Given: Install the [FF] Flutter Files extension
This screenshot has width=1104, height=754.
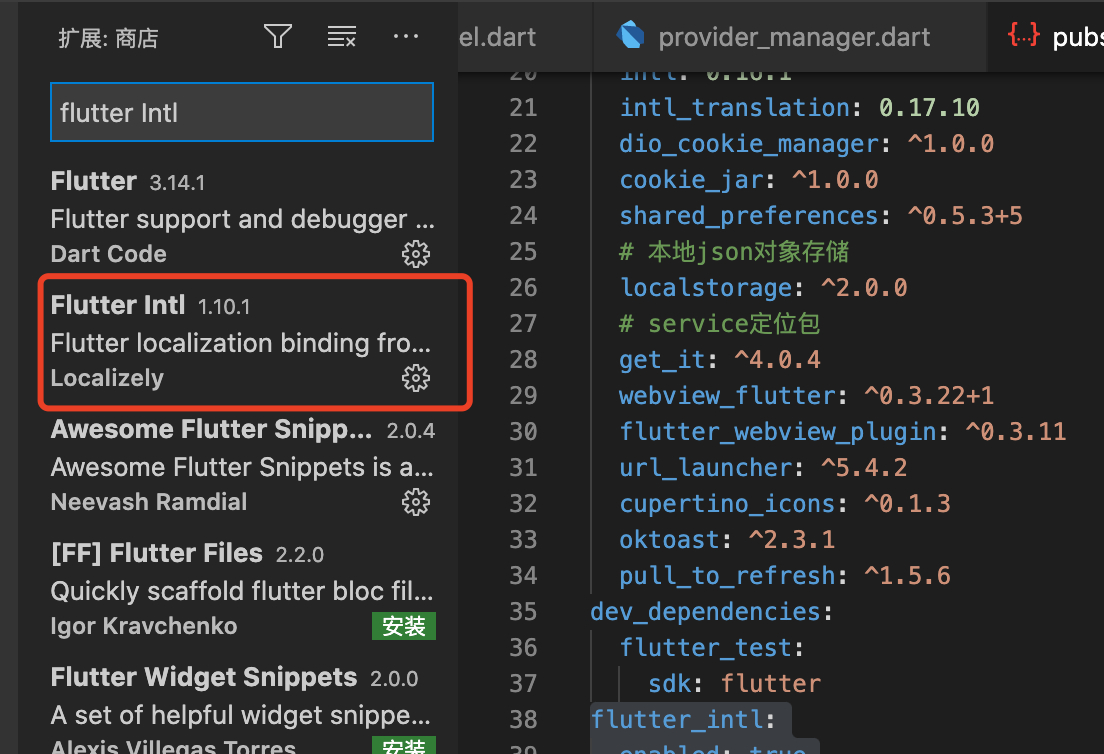Looking at the screenshot, I should [x=403, y=626].
